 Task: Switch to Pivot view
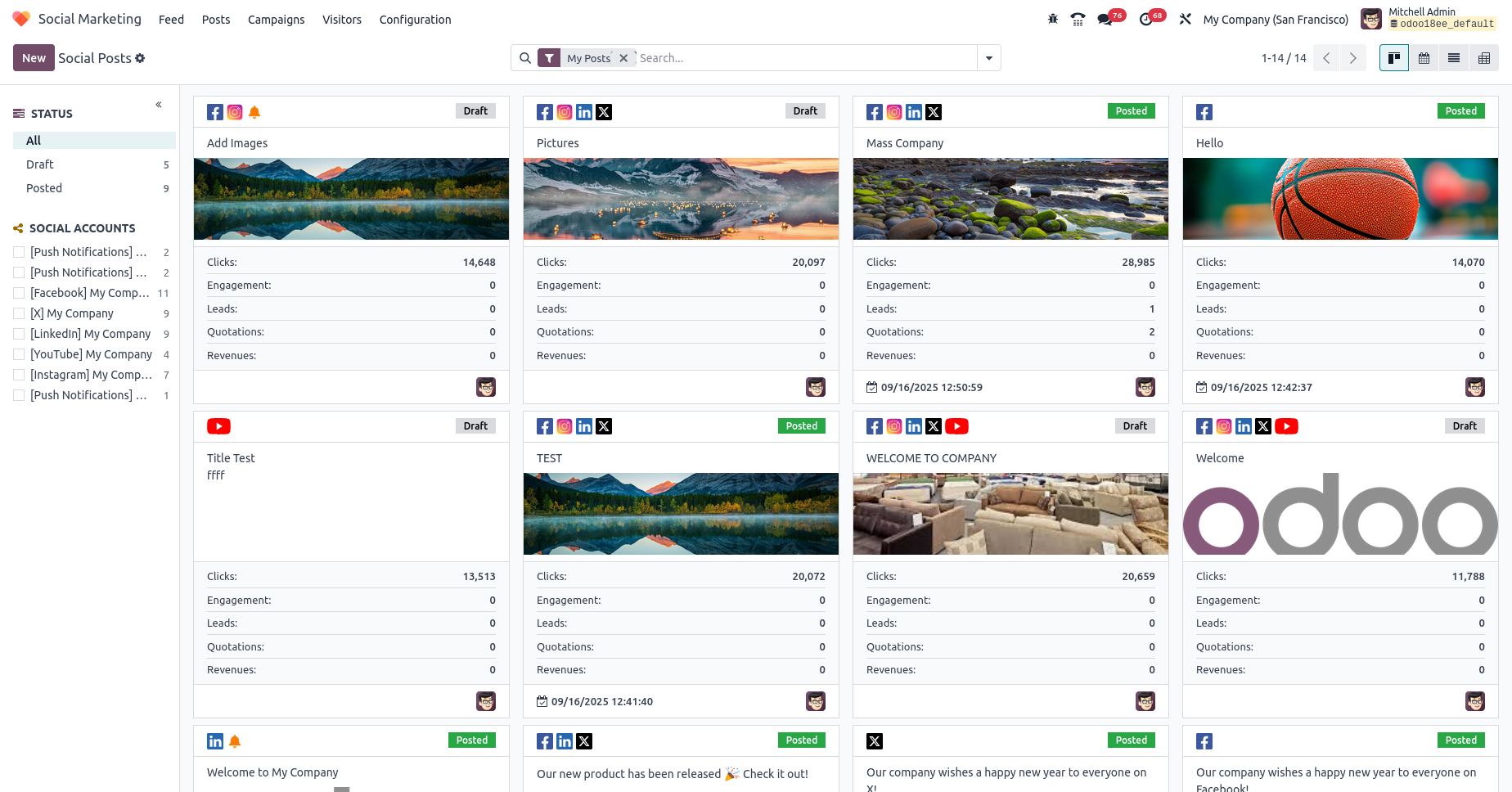coord(1484,58)
